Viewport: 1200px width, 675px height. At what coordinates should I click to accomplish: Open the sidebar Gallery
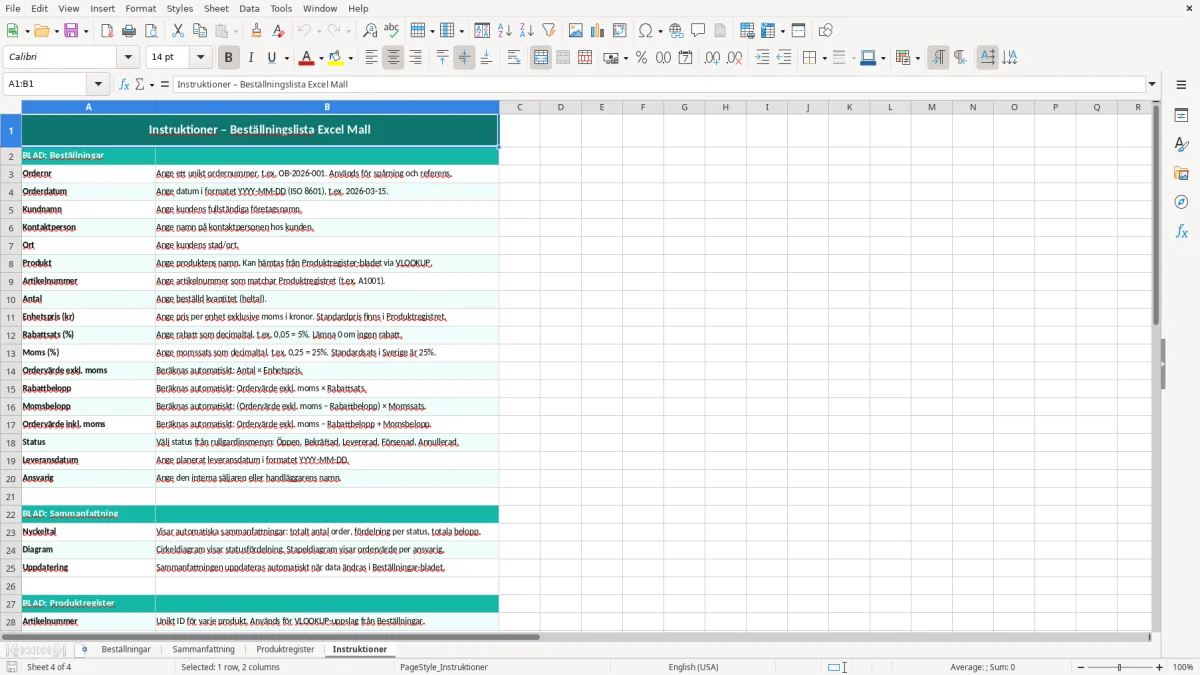pos(1181,173)
